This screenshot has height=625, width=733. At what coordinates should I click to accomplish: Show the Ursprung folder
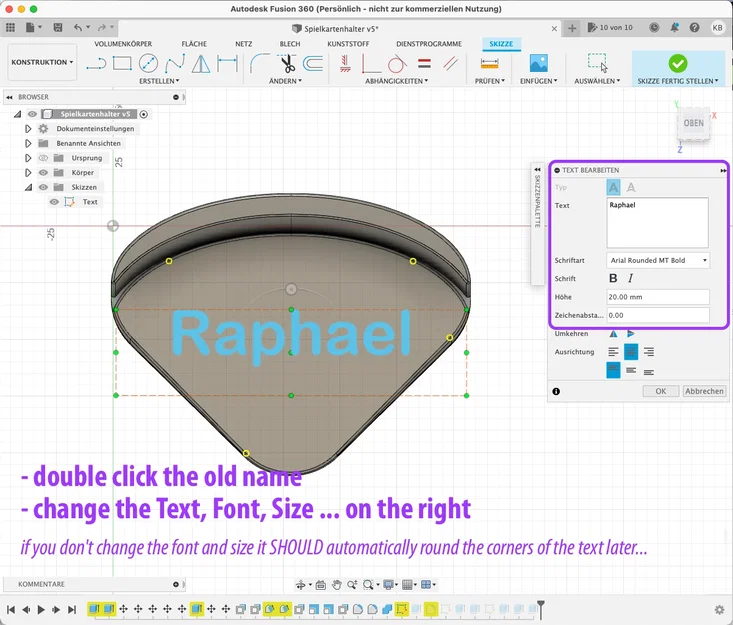coord(43,158)
